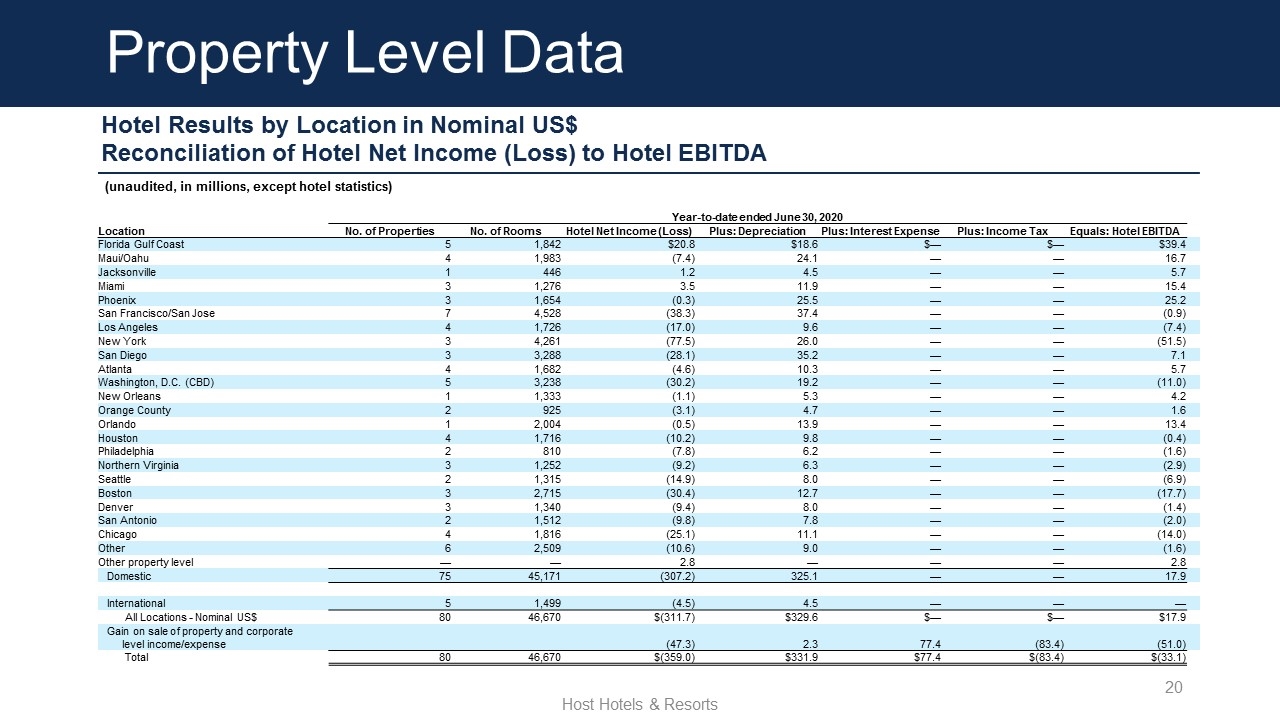
Task: Click New York net loss '(77.5)'
Action: coord(679,341)
